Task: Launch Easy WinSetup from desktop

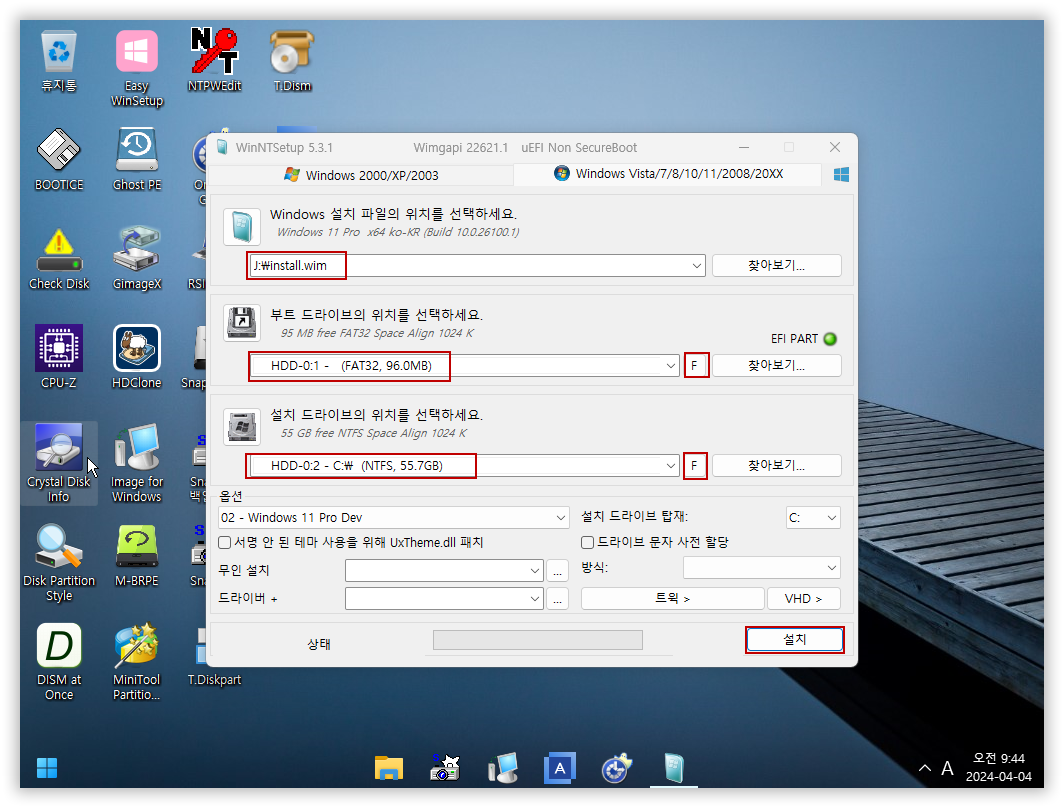Action: pyautogui.click(x=136, y=68)
